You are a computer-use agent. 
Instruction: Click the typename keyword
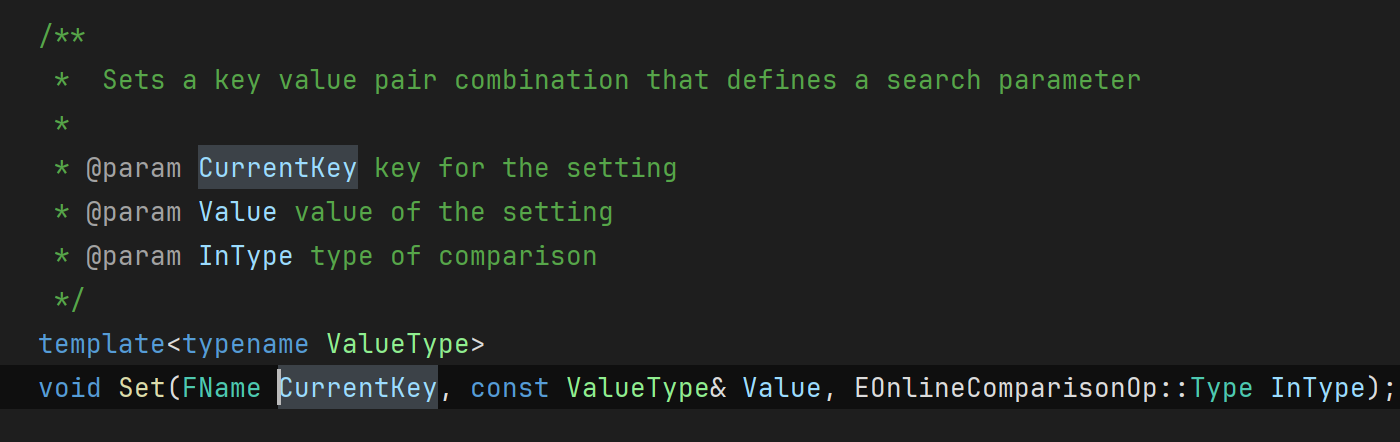click(x=246, y=345)
